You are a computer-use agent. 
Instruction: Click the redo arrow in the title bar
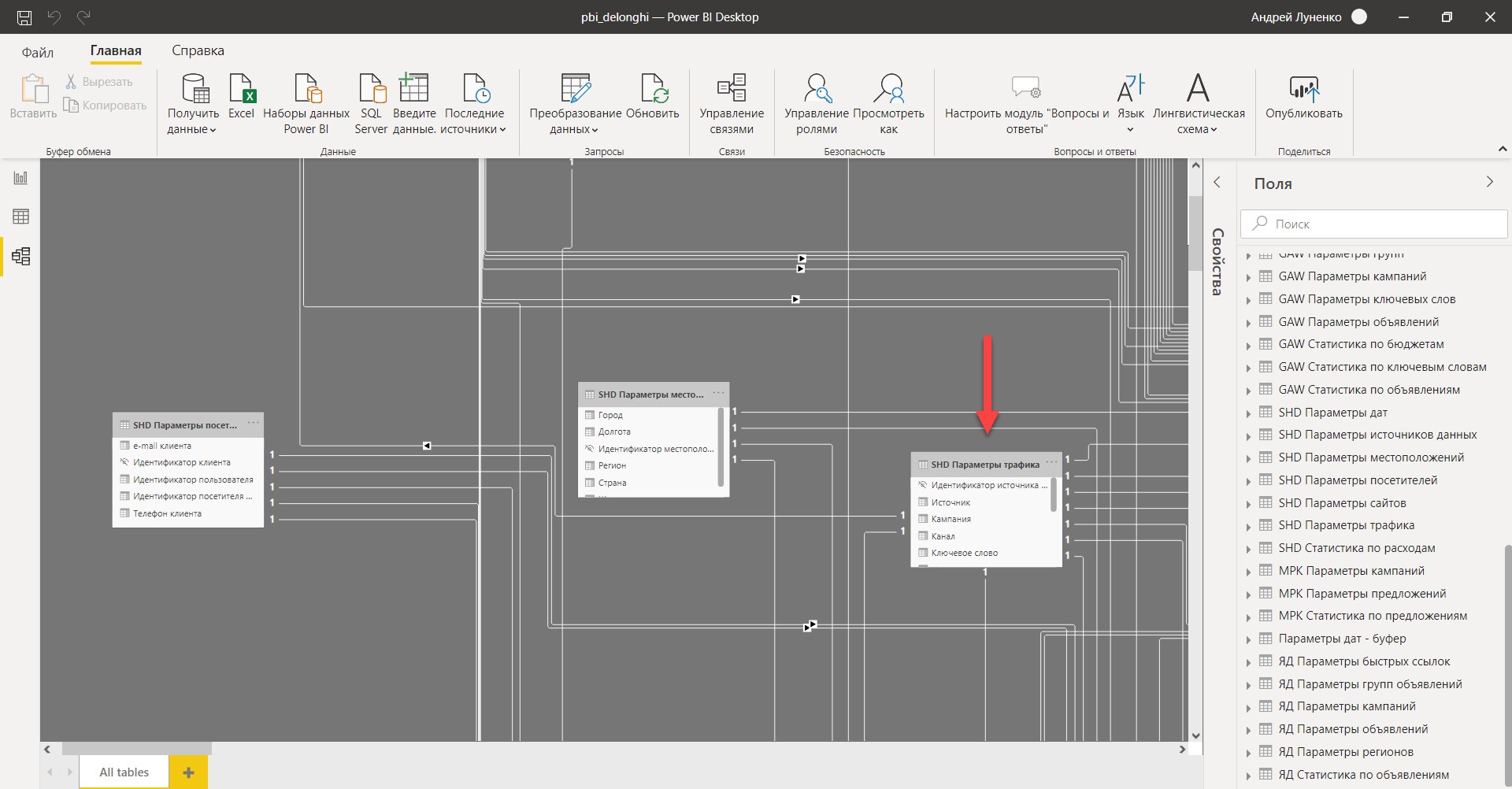[x=83, y=17]
